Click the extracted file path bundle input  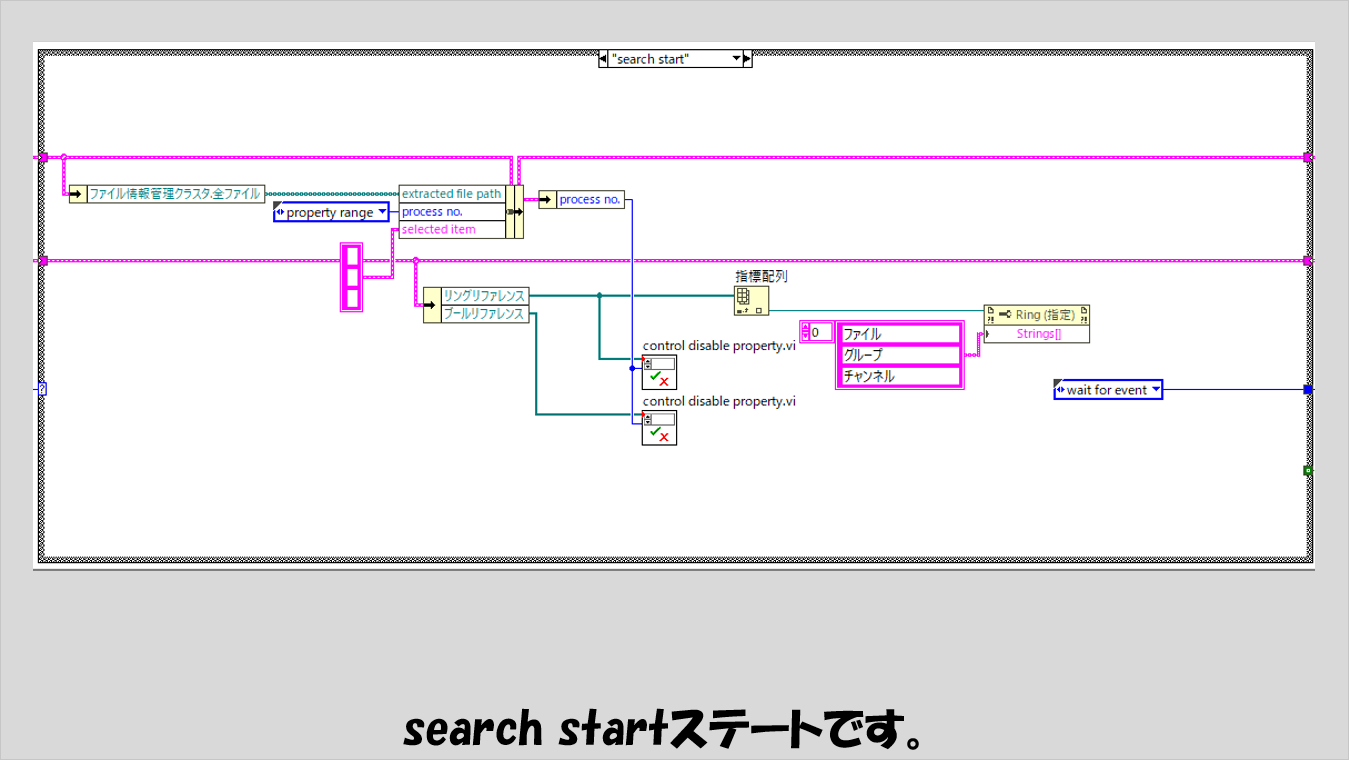pos(451,194)
